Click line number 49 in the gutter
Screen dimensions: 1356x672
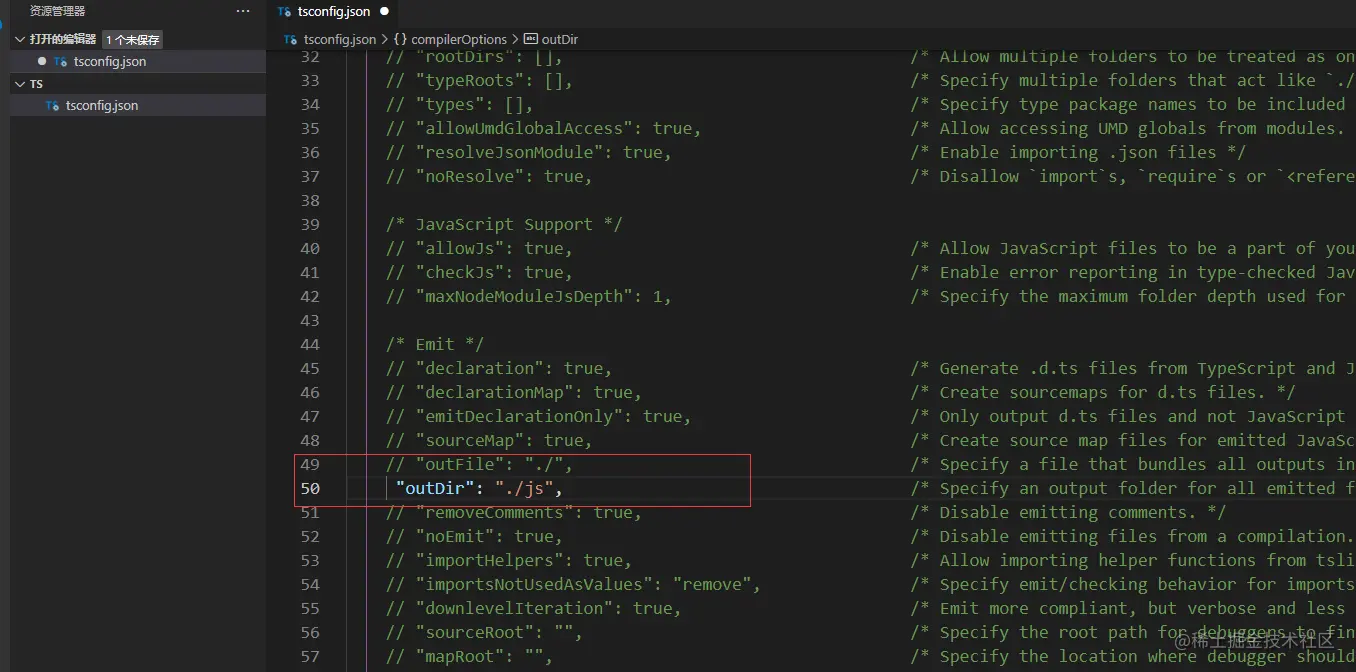coord(310,464)
